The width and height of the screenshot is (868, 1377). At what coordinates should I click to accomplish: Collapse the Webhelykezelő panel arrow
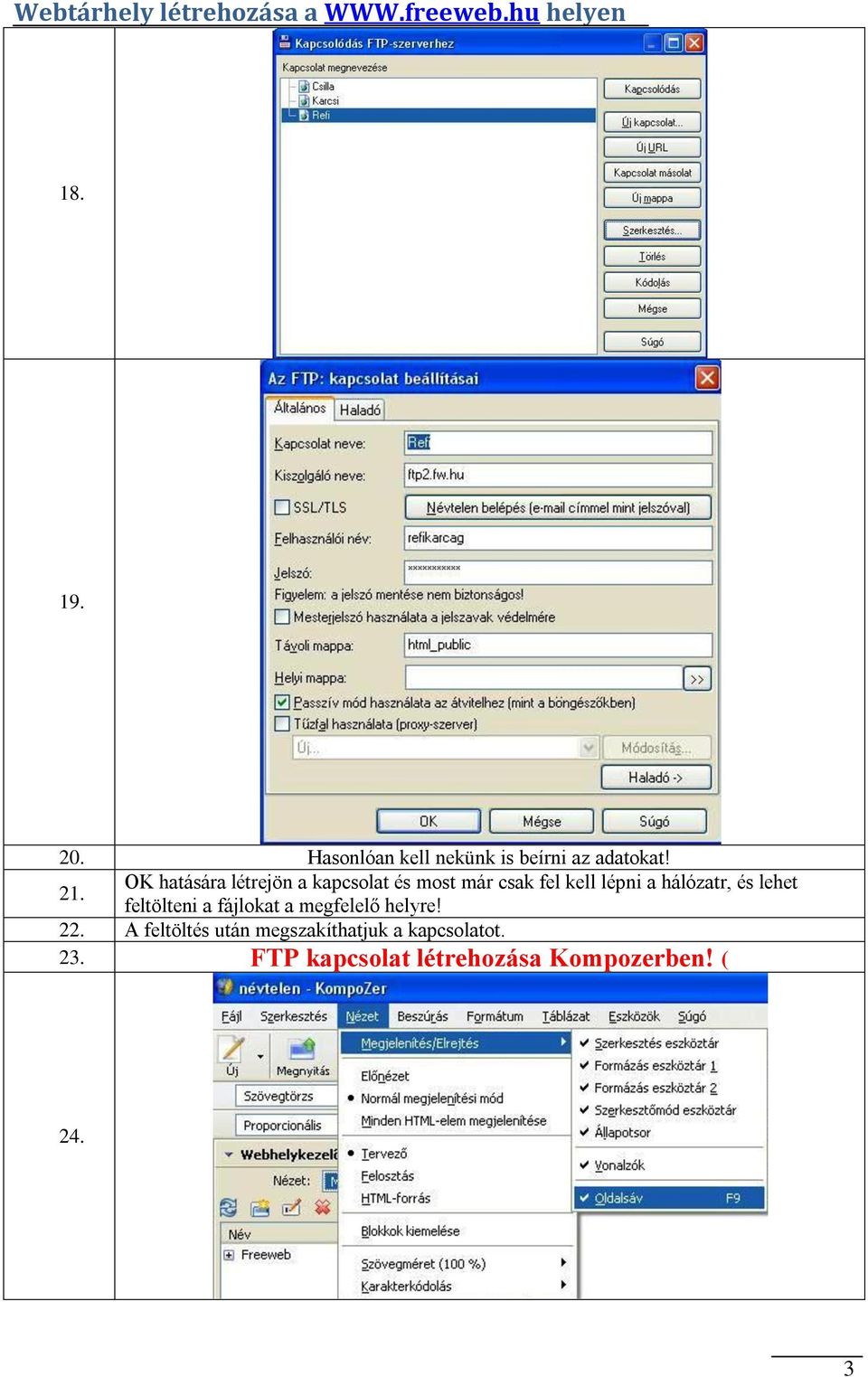pyautogui.click(x=229, y=1155)
